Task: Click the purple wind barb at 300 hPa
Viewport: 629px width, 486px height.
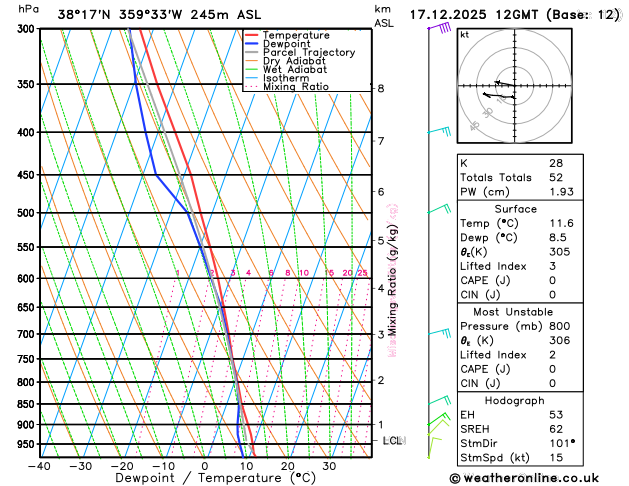Action: (x=440, y=28)
